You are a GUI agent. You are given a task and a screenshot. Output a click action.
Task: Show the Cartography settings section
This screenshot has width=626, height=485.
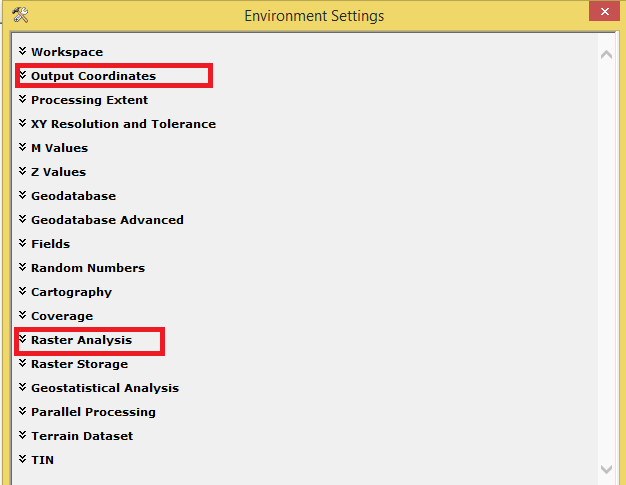point(71,292)
